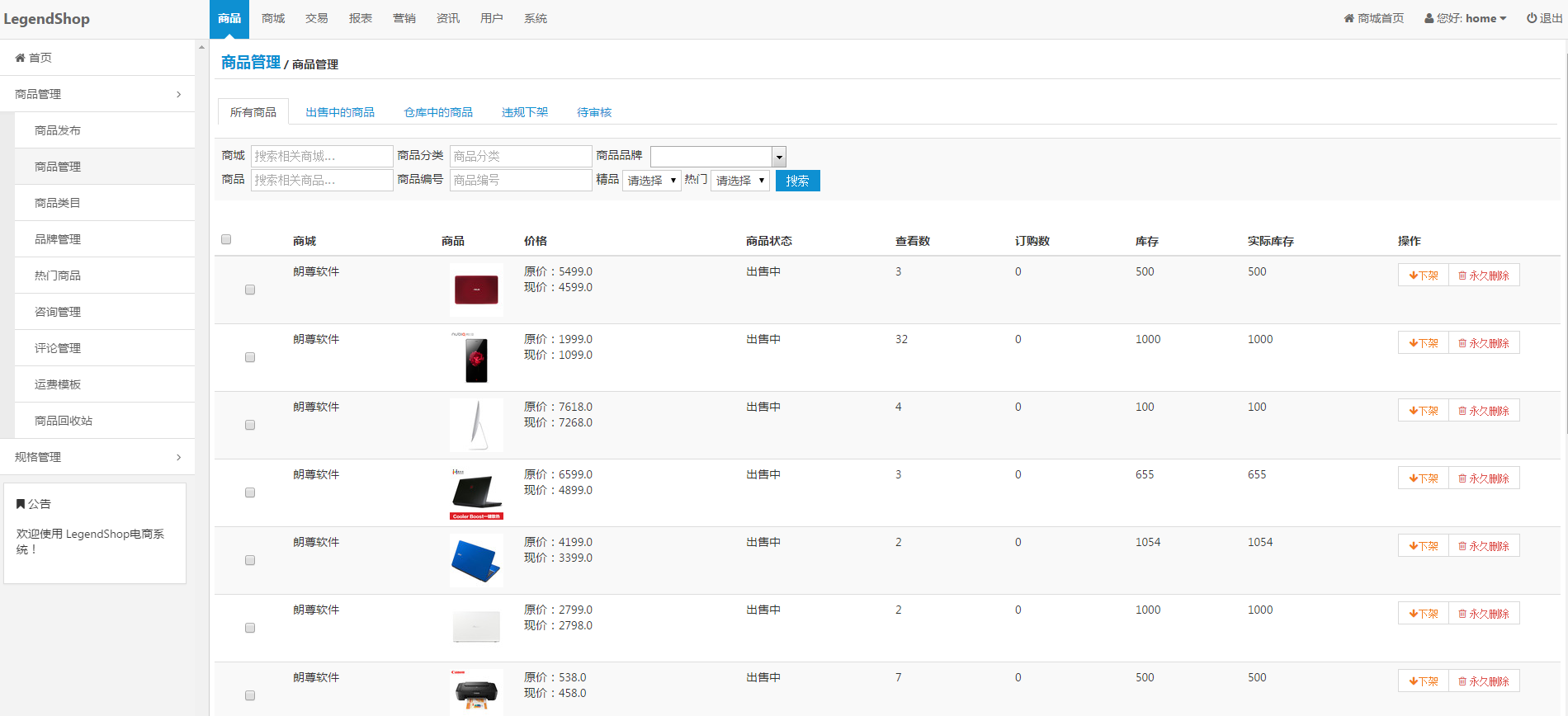Open the blue laptop product thumbnail
Viewport: 1568px width, 716px height.
click(x=476, y=560)
